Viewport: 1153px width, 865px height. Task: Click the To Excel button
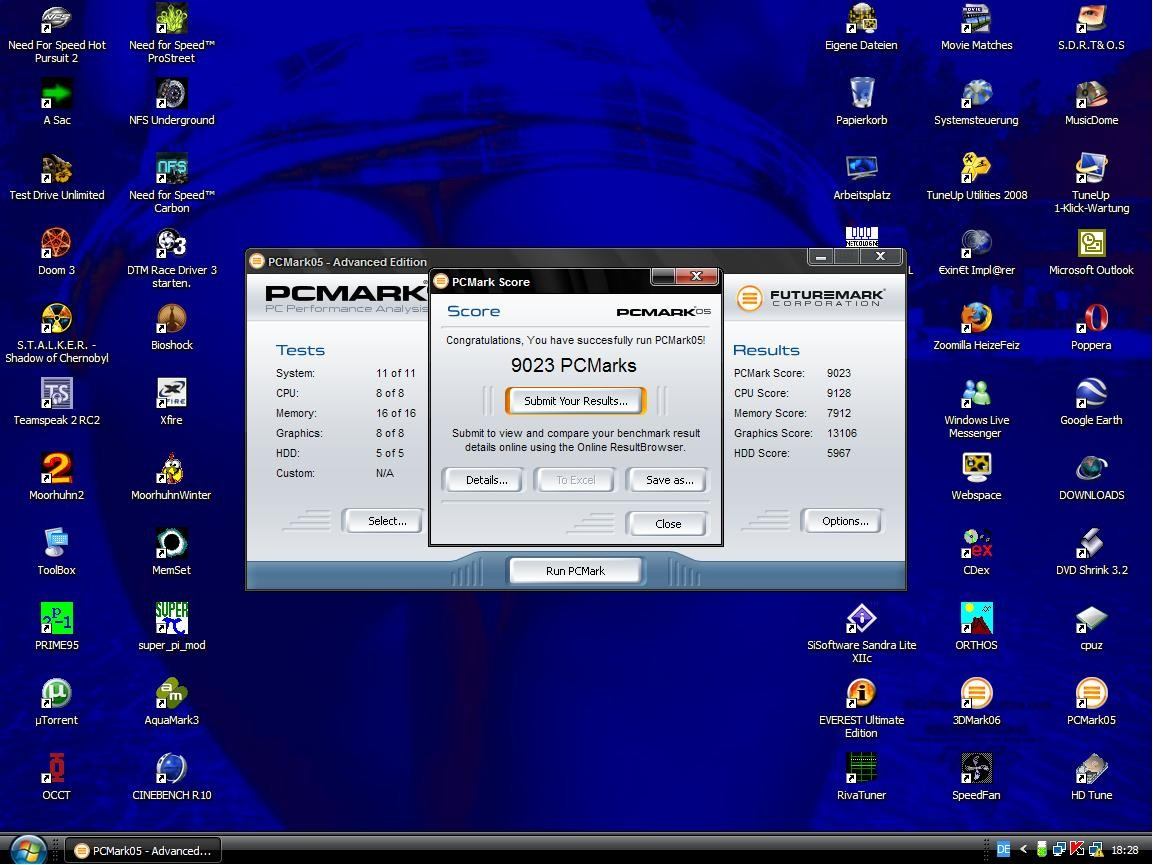(576, 480)
